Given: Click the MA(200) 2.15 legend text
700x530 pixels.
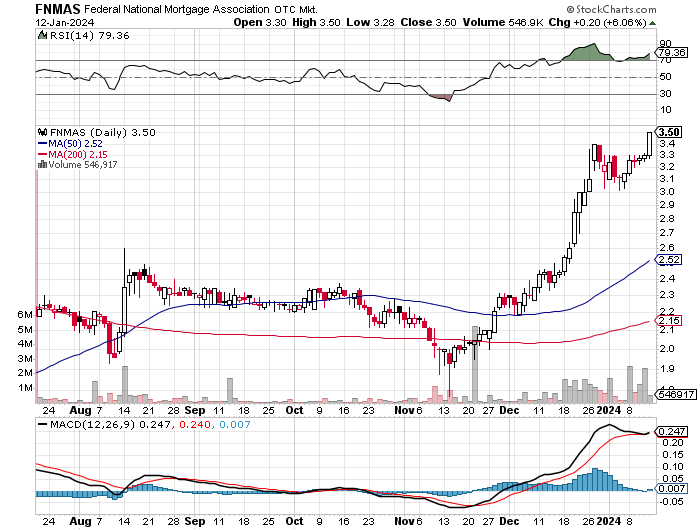Looking at the screenshot, I should pos(78,154).
